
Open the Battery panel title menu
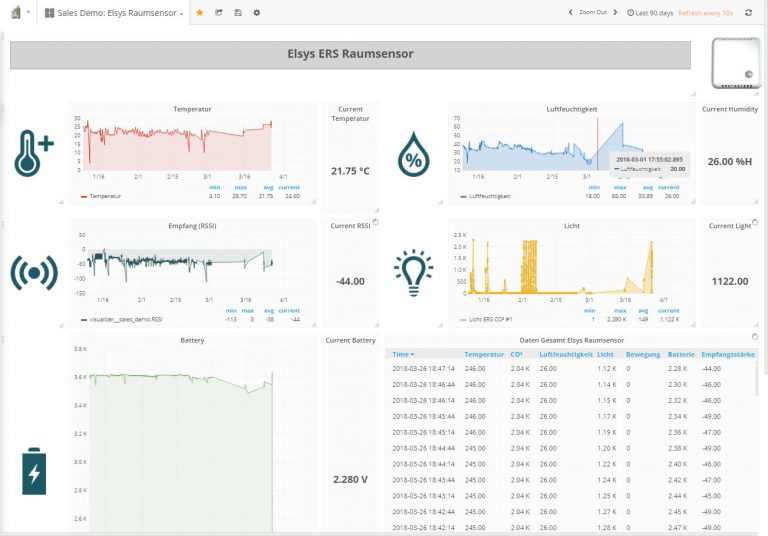point(192,340)
